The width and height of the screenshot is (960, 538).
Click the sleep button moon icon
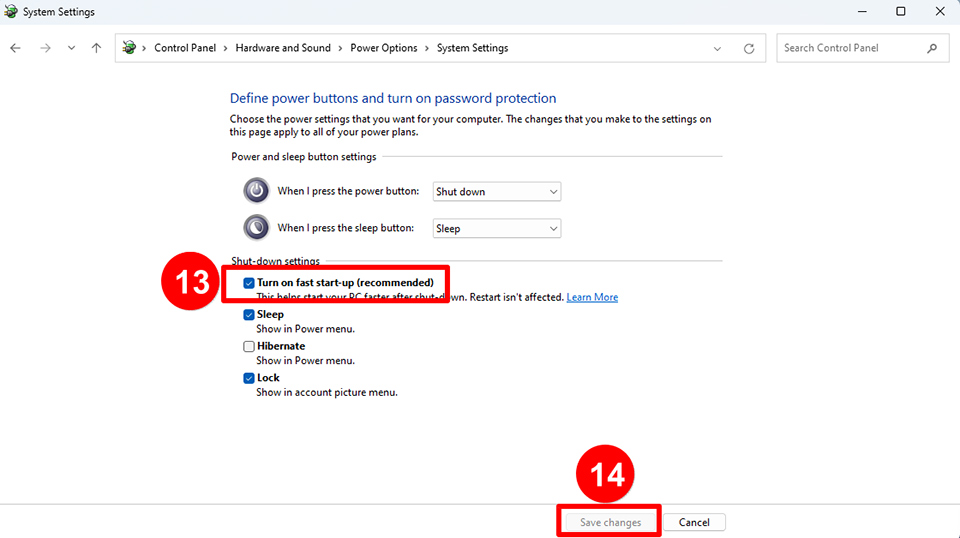(x=257, y=227)
